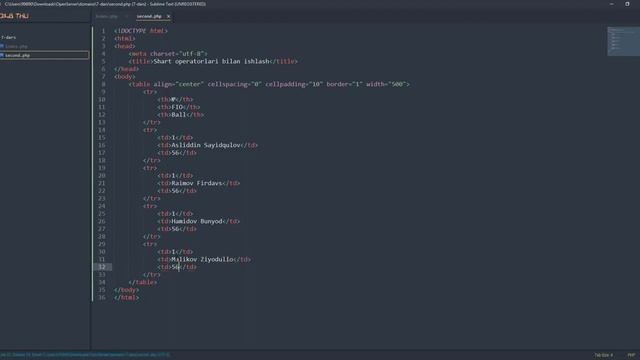Click the closing head tag on line 6

tap(127, 69)
